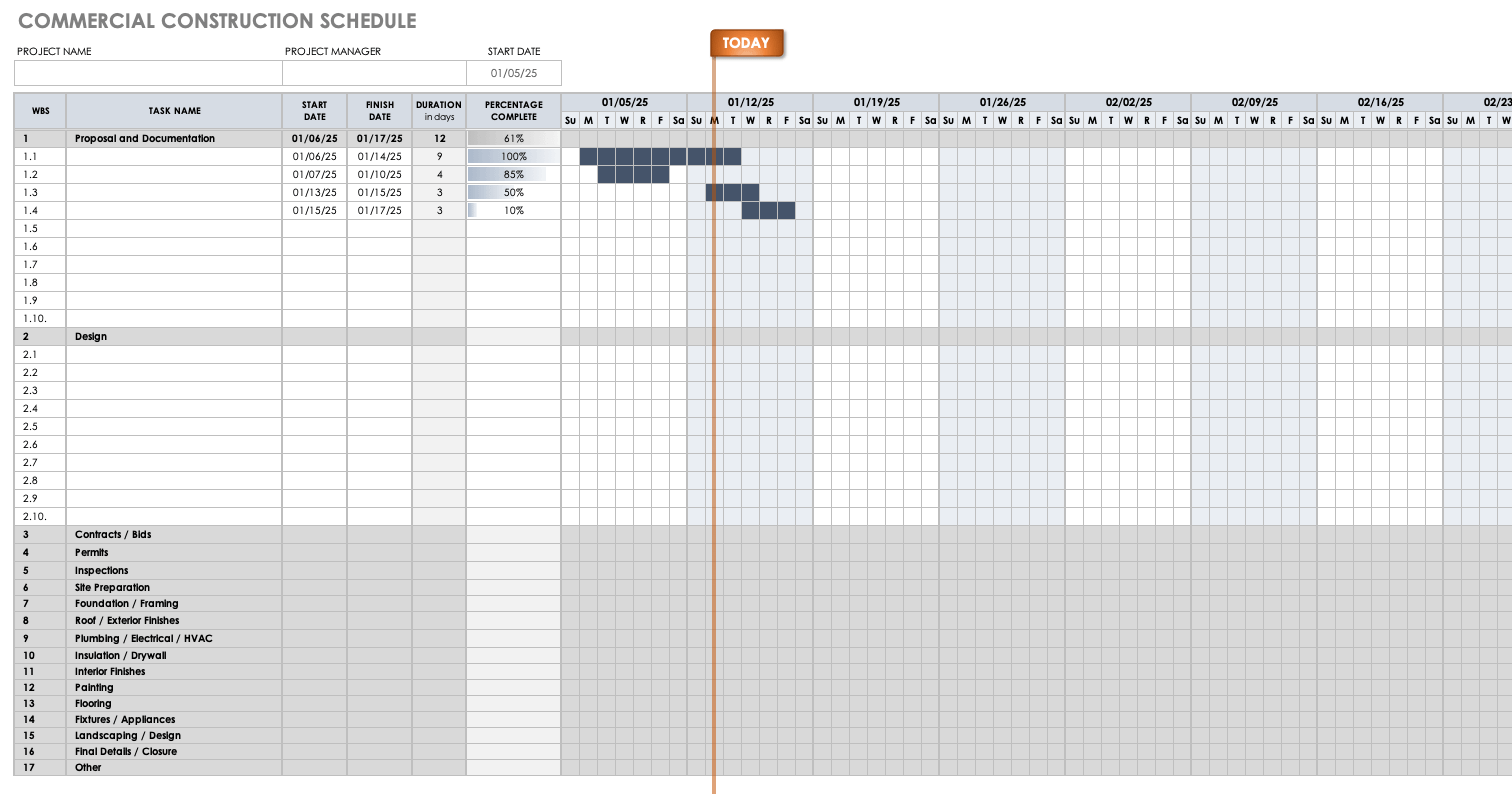Click the orange TODAY marker flag
The image size is (1512, 794).
[746, 43]
